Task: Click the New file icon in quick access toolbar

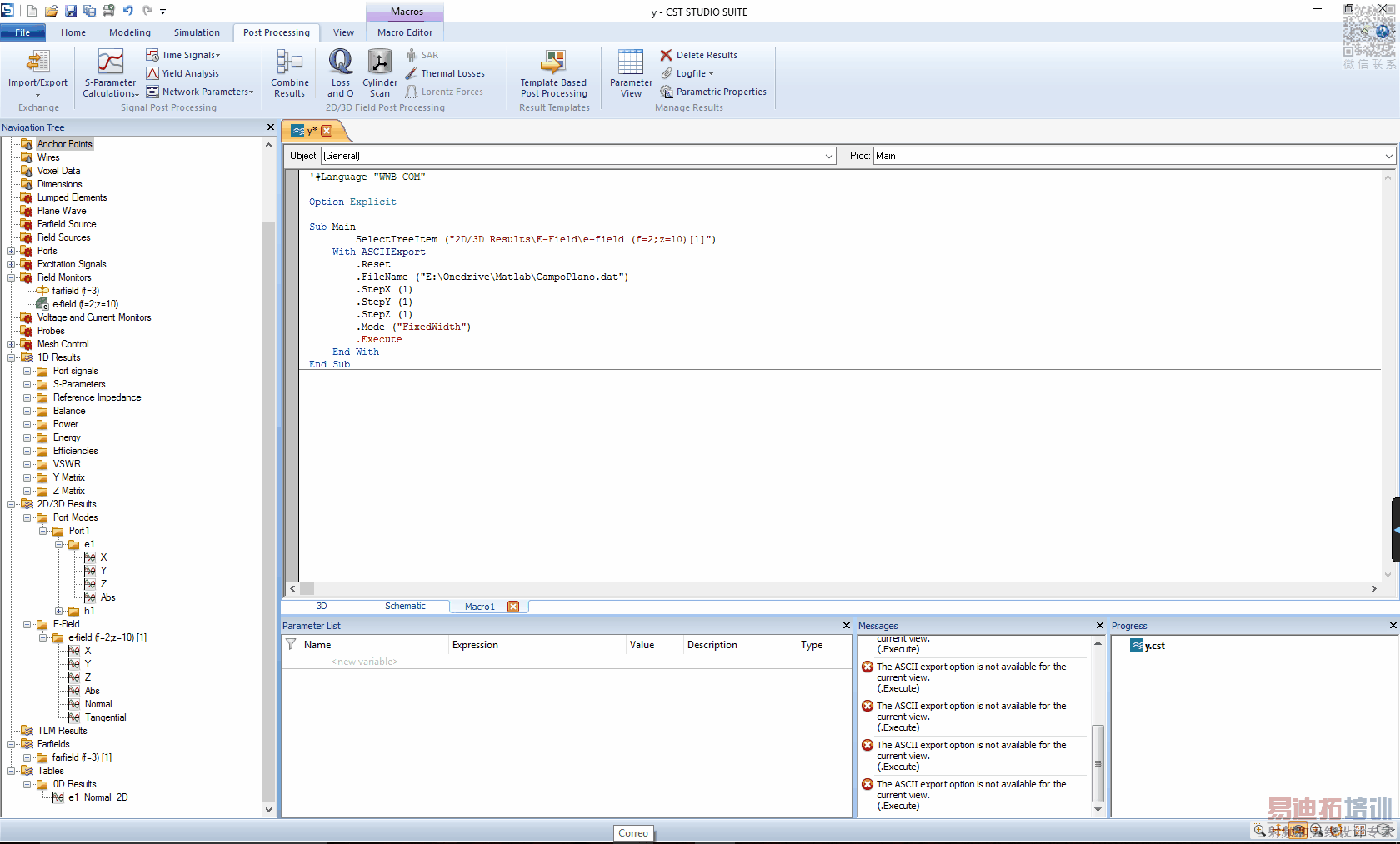Action: coord(32,11)
